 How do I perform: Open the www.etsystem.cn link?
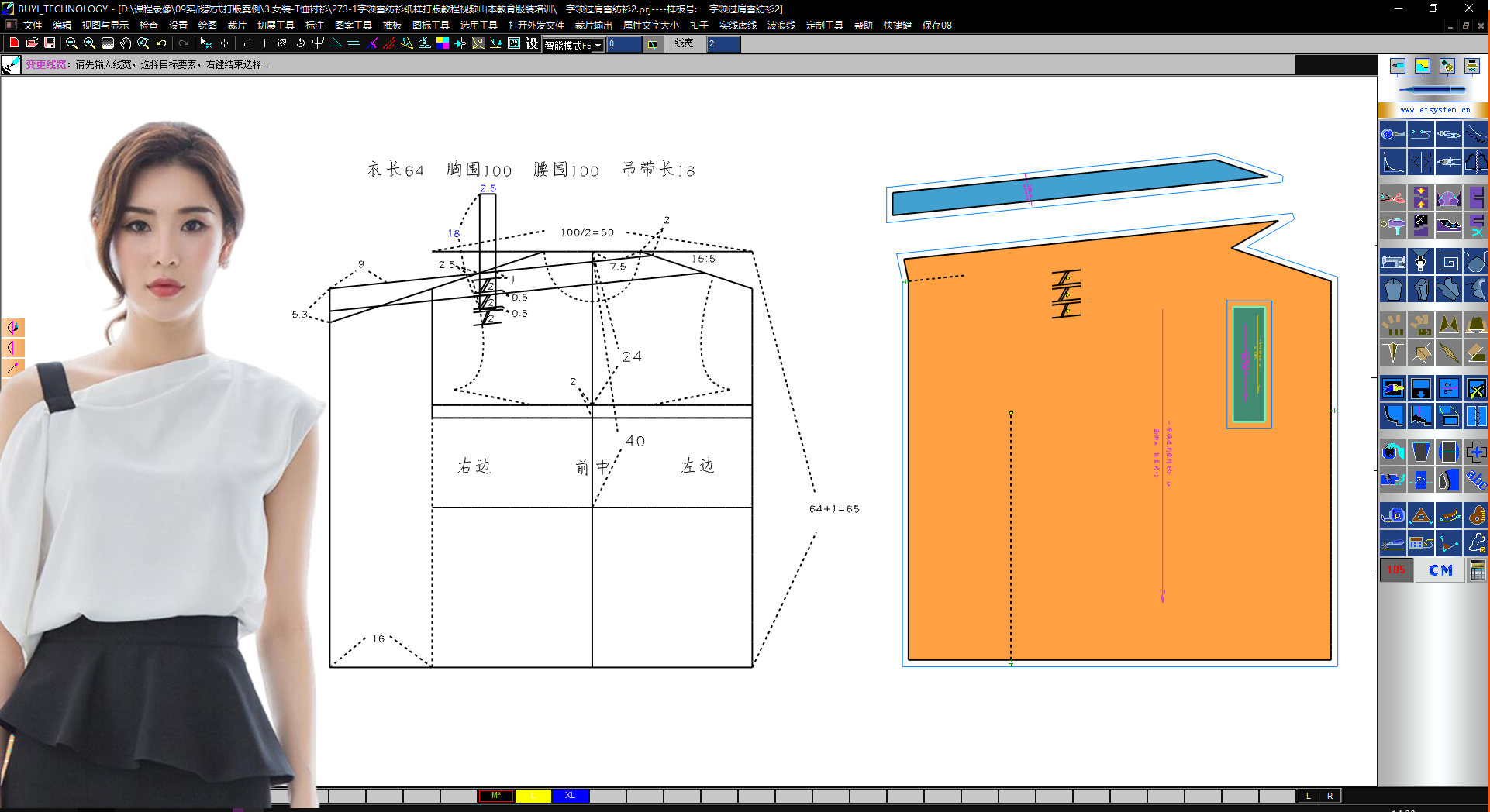(x=1435, y=110)
